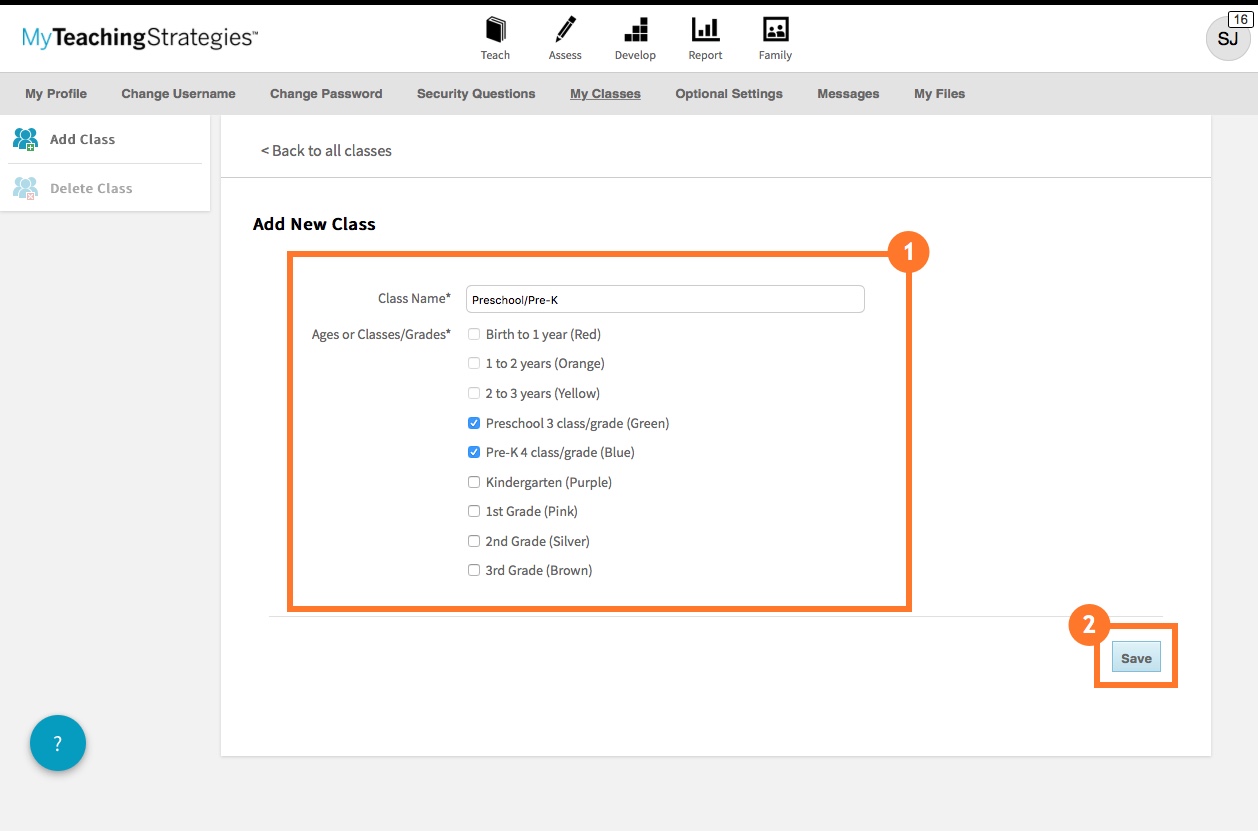Check the Kindergarten (Purple) checkbox
This screenshot has height=831, width=1258.
(474, 482)
